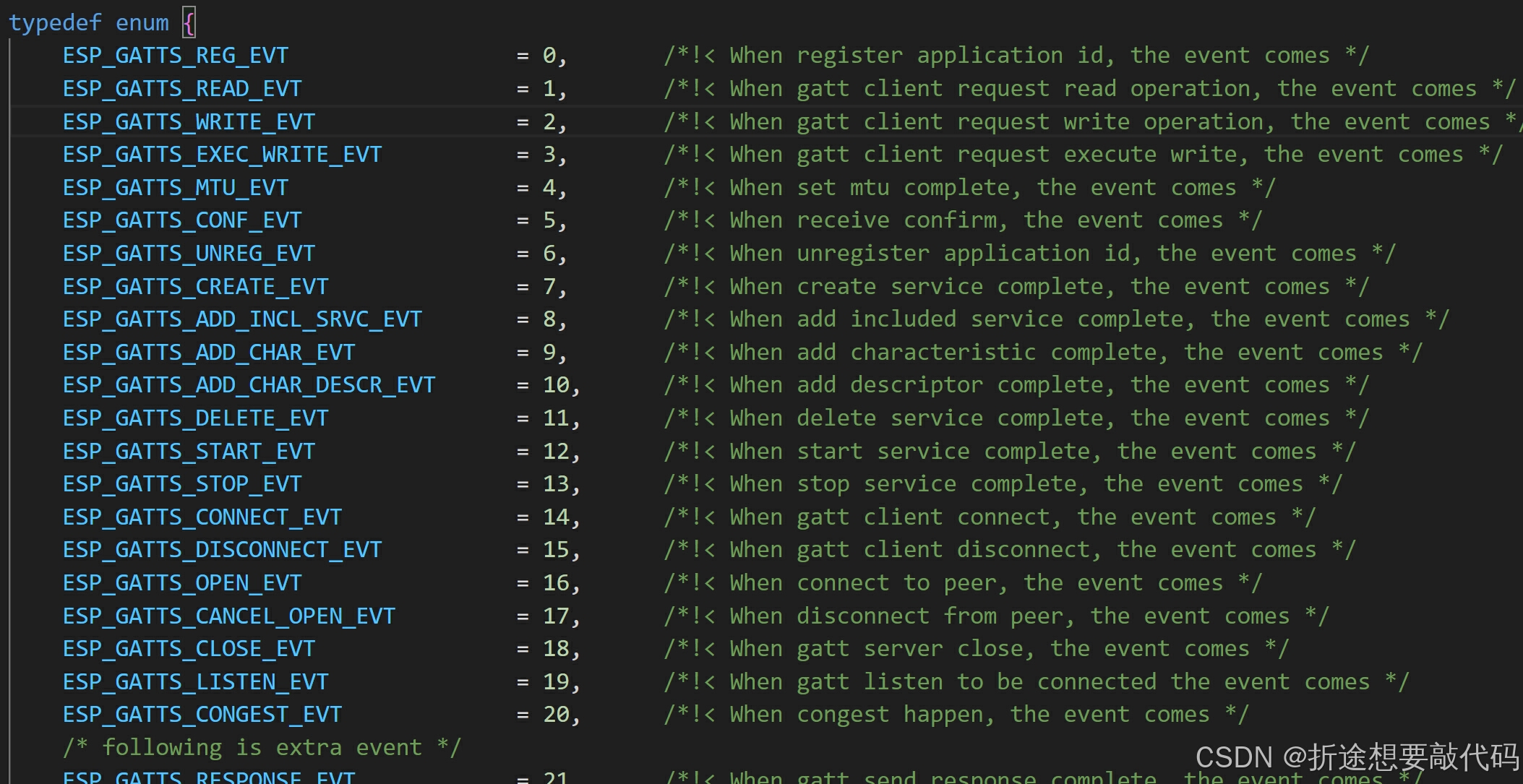
Task: Click the value 20 of CONGEST event
Action: 556,715
